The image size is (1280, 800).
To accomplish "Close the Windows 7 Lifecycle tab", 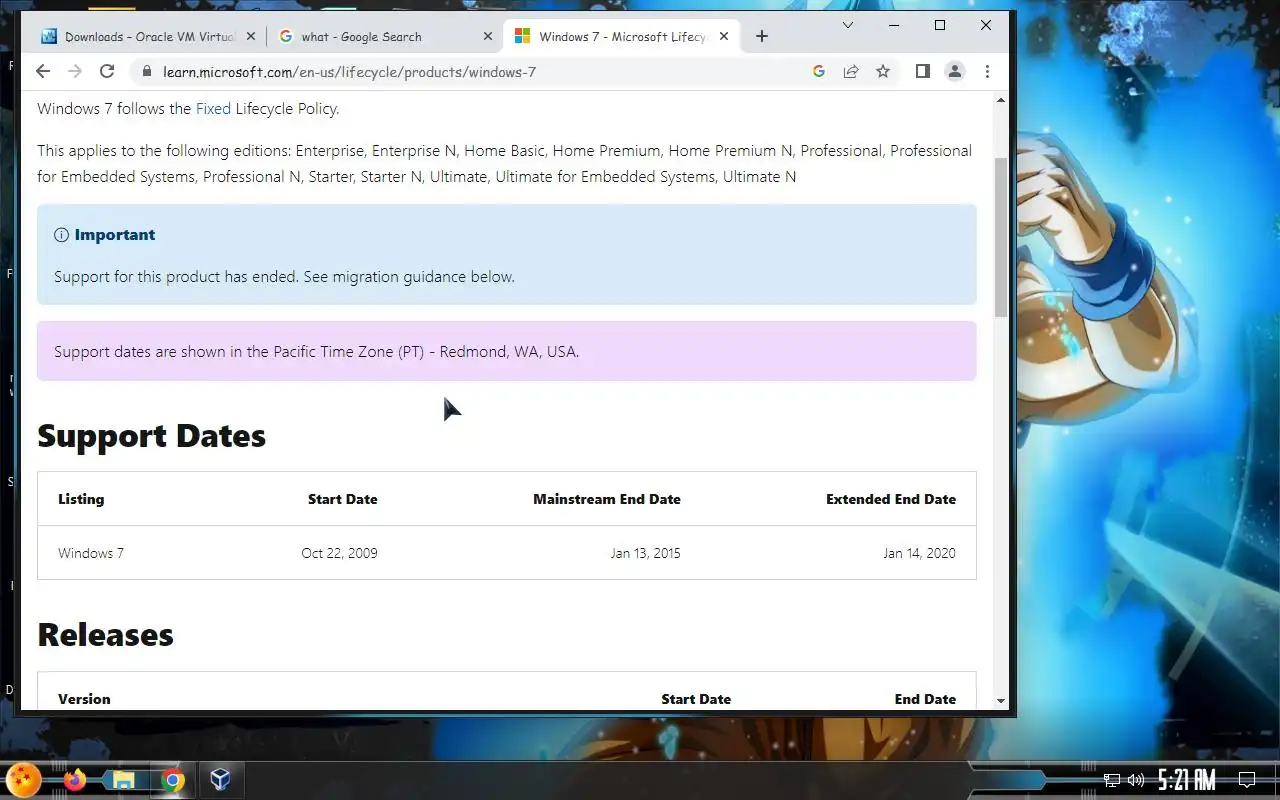I will [724, 36].
